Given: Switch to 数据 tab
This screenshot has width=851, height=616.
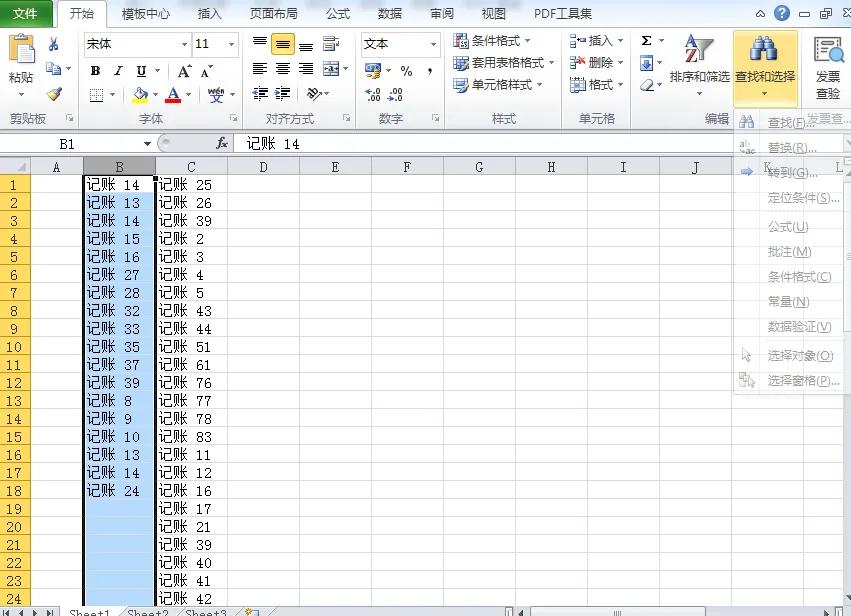Looking at the screenshot, I should 390,14.
